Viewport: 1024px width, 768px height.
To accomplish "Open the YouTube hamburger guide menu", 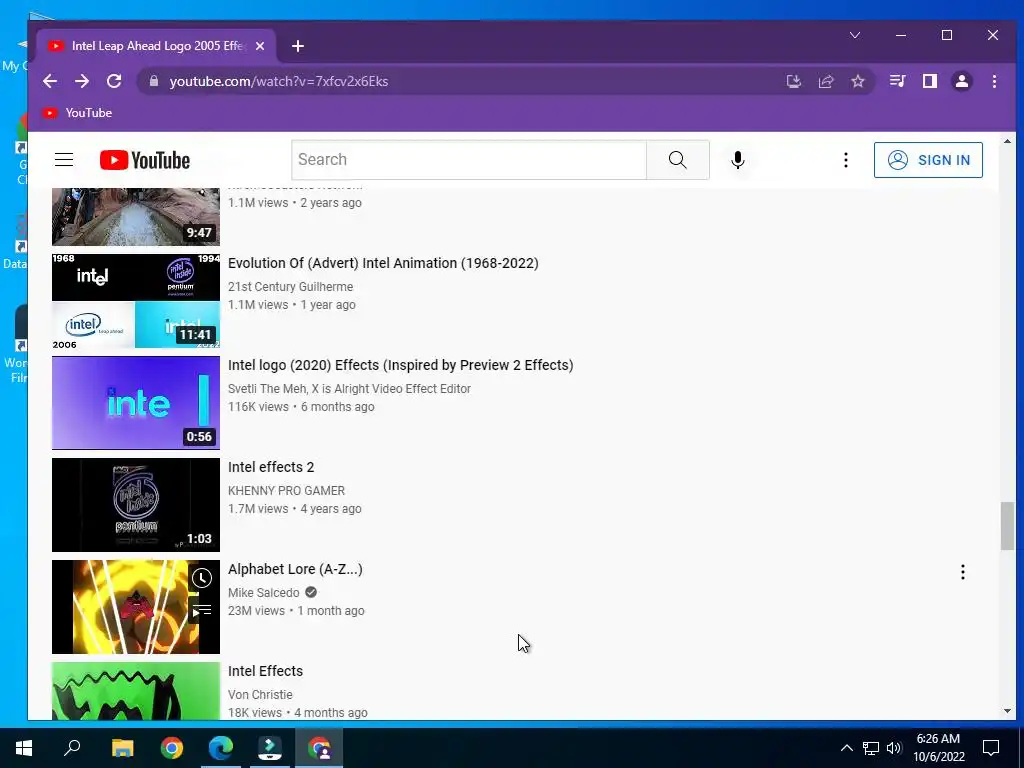I will pyautogui.click(x=64, y=160).
